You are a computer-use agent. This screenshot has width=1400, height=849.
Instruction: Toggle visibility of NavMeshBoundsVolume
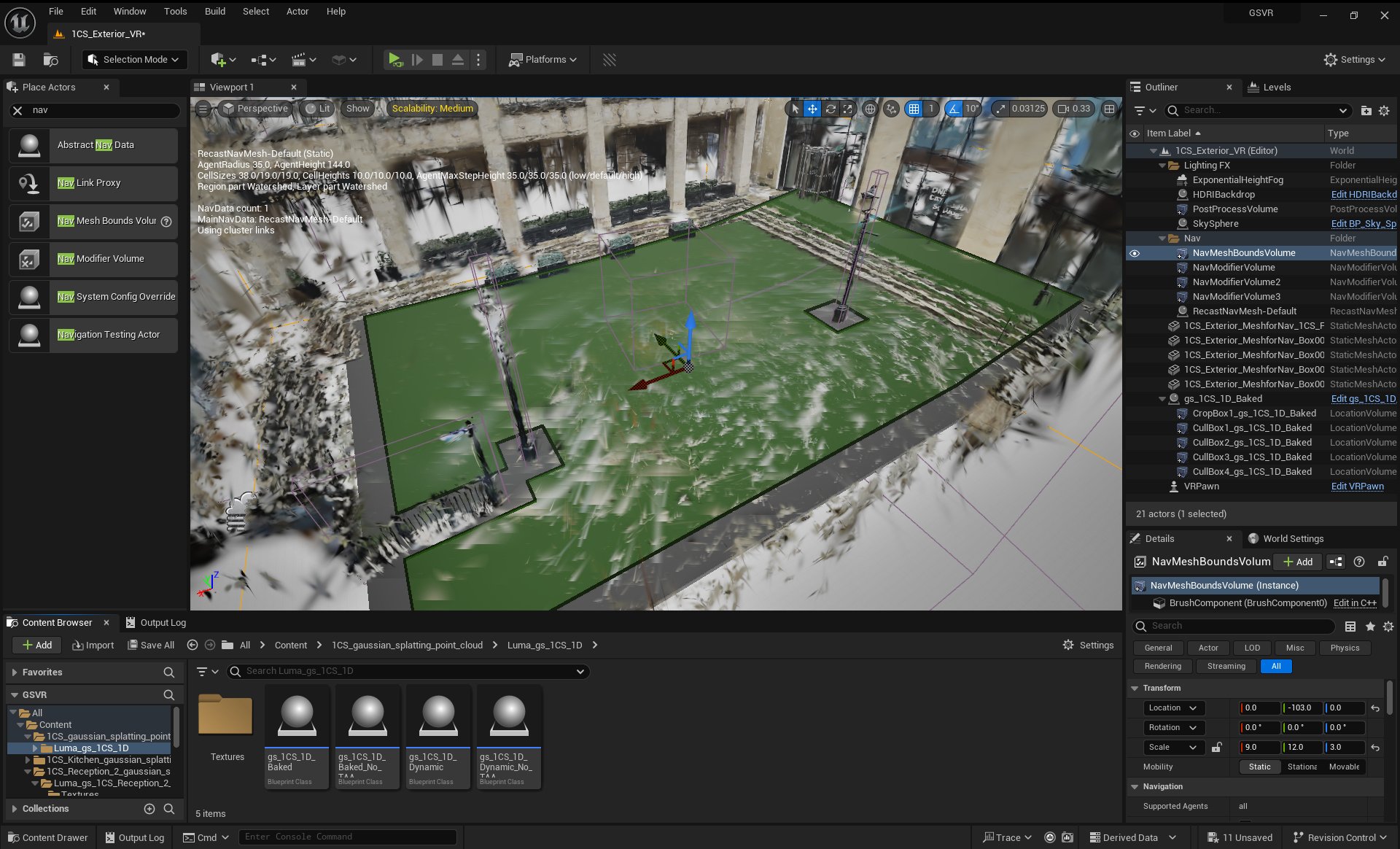1135,253
